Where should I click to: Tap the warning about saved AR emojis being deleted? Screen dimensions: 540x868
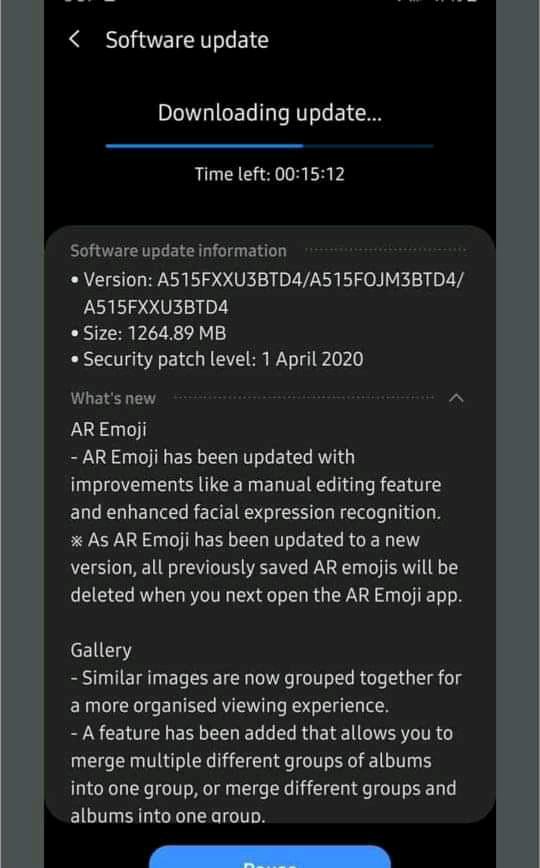click(x=266, y=567)
